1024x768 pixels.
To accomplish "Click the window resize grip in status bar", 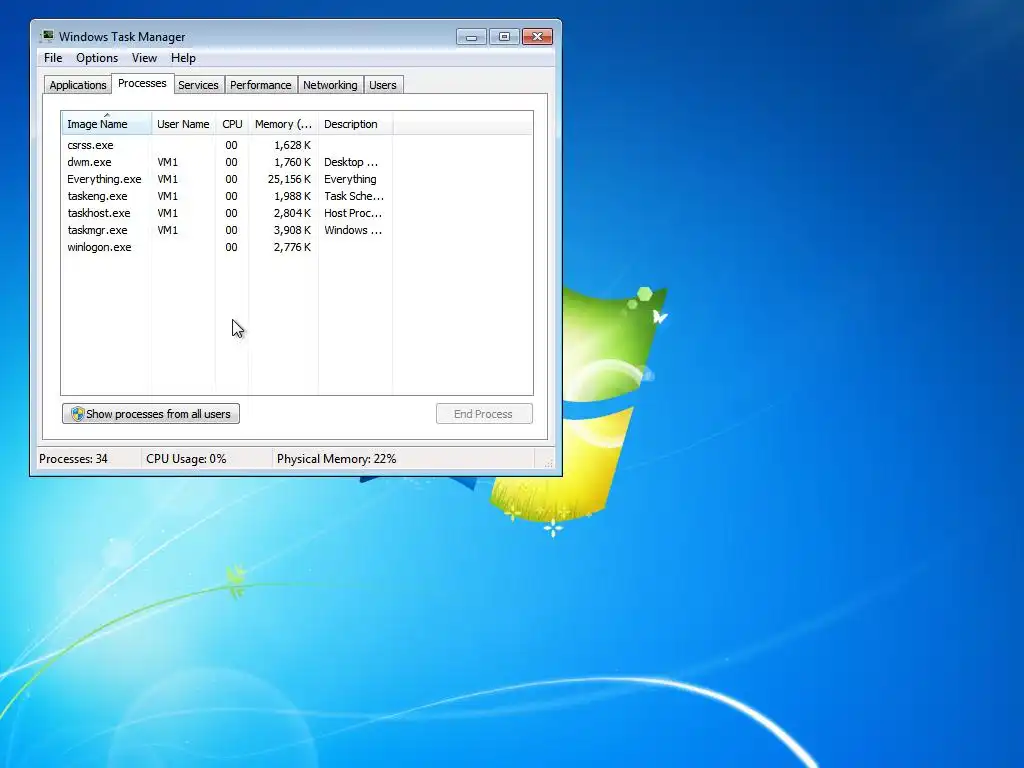I will pos(548,462).
